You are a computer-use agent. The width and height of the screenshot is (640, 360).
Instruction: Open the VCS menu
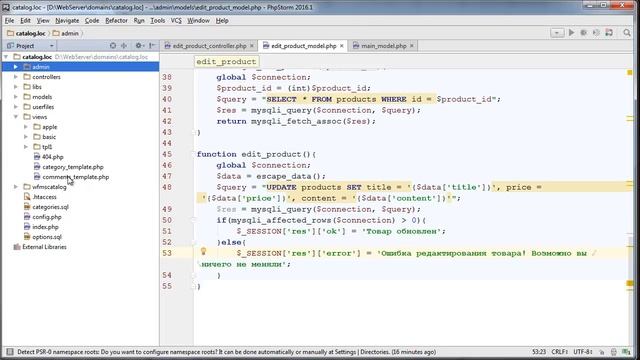pyautogui.click(x=176, y=20)
